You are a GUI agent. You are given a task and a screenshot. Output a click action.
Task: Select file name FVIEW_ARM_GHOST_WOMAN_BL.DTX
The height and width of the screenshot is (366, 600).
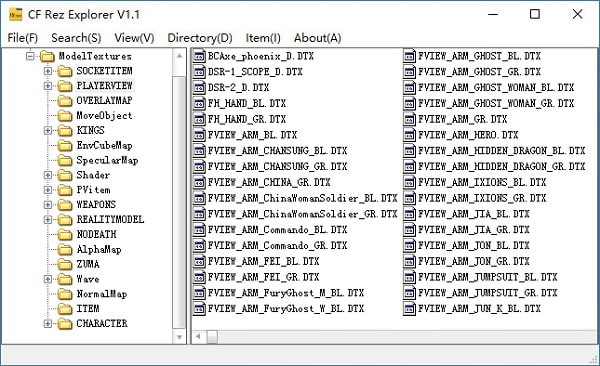tap(496, 88)
